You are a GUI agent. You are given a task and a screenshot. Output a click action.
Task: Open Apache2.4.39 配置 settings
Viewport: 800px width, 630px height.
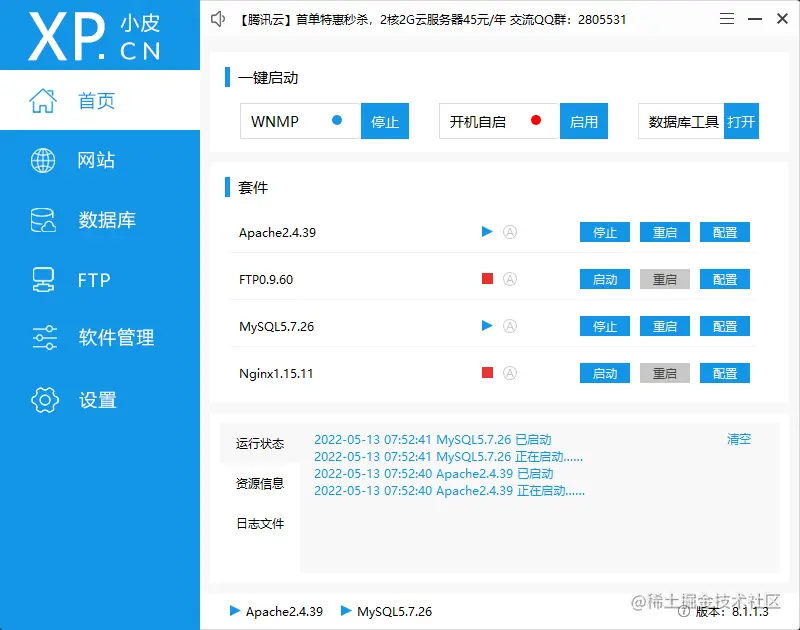coord(724,232)
